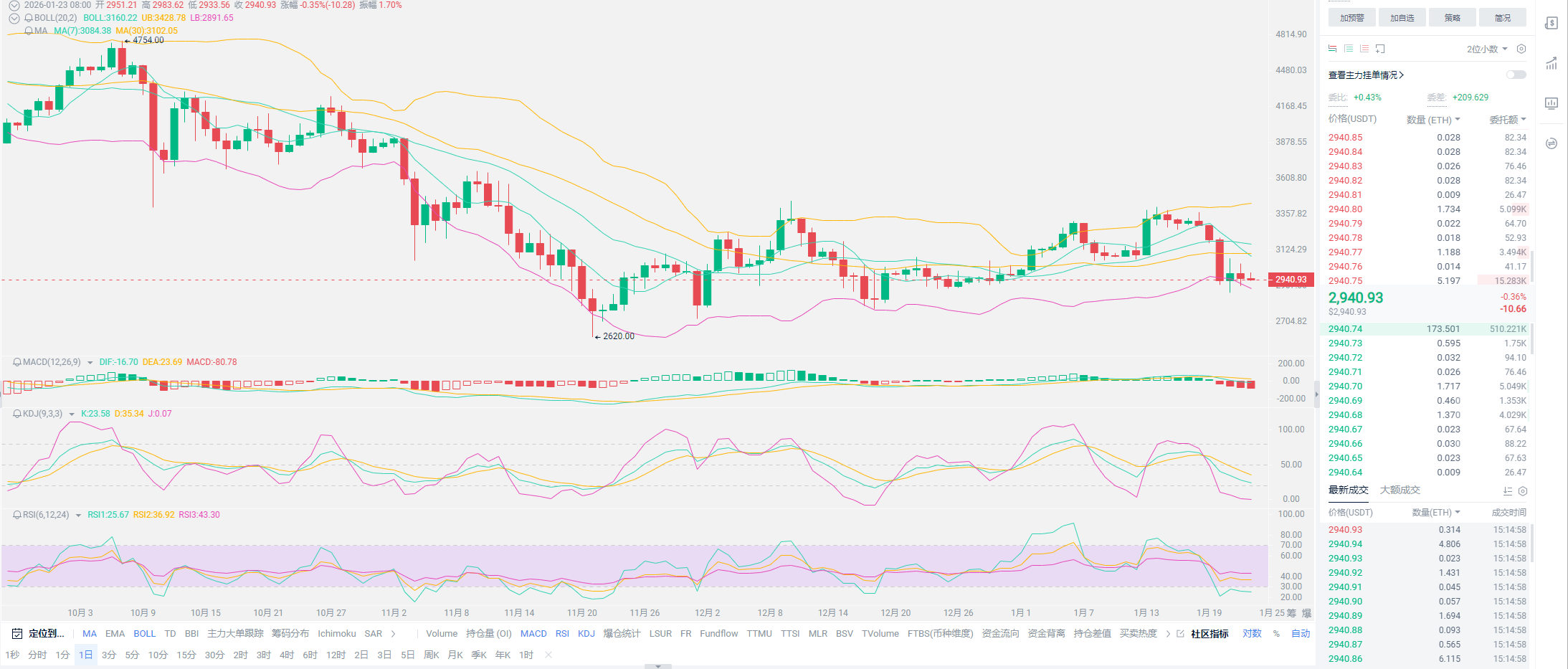Click the order book settings hexagon icon
The height and width of the screenshot is (669, 1568).
(1521, 49)
